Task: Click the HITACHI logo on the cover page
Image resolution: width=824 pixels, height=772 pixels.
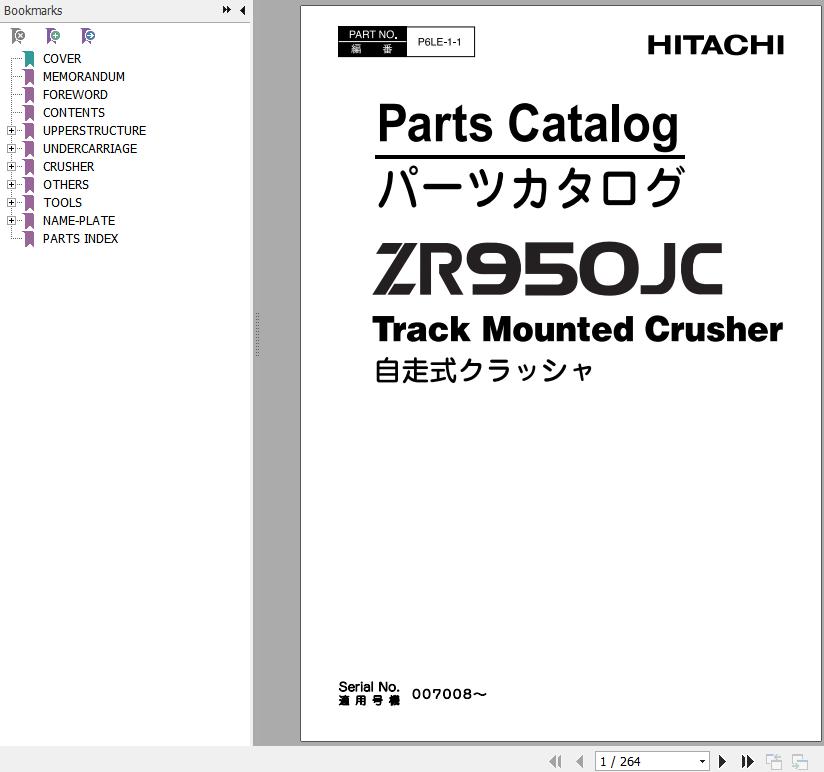Action: point(715,45)
